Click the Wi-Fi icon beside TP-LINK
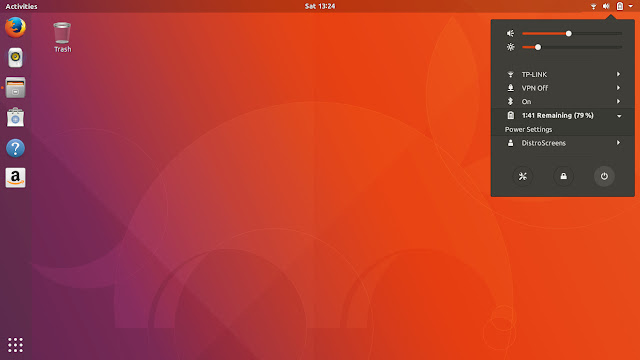The image size is (640, 360). [x=511, y=74]
